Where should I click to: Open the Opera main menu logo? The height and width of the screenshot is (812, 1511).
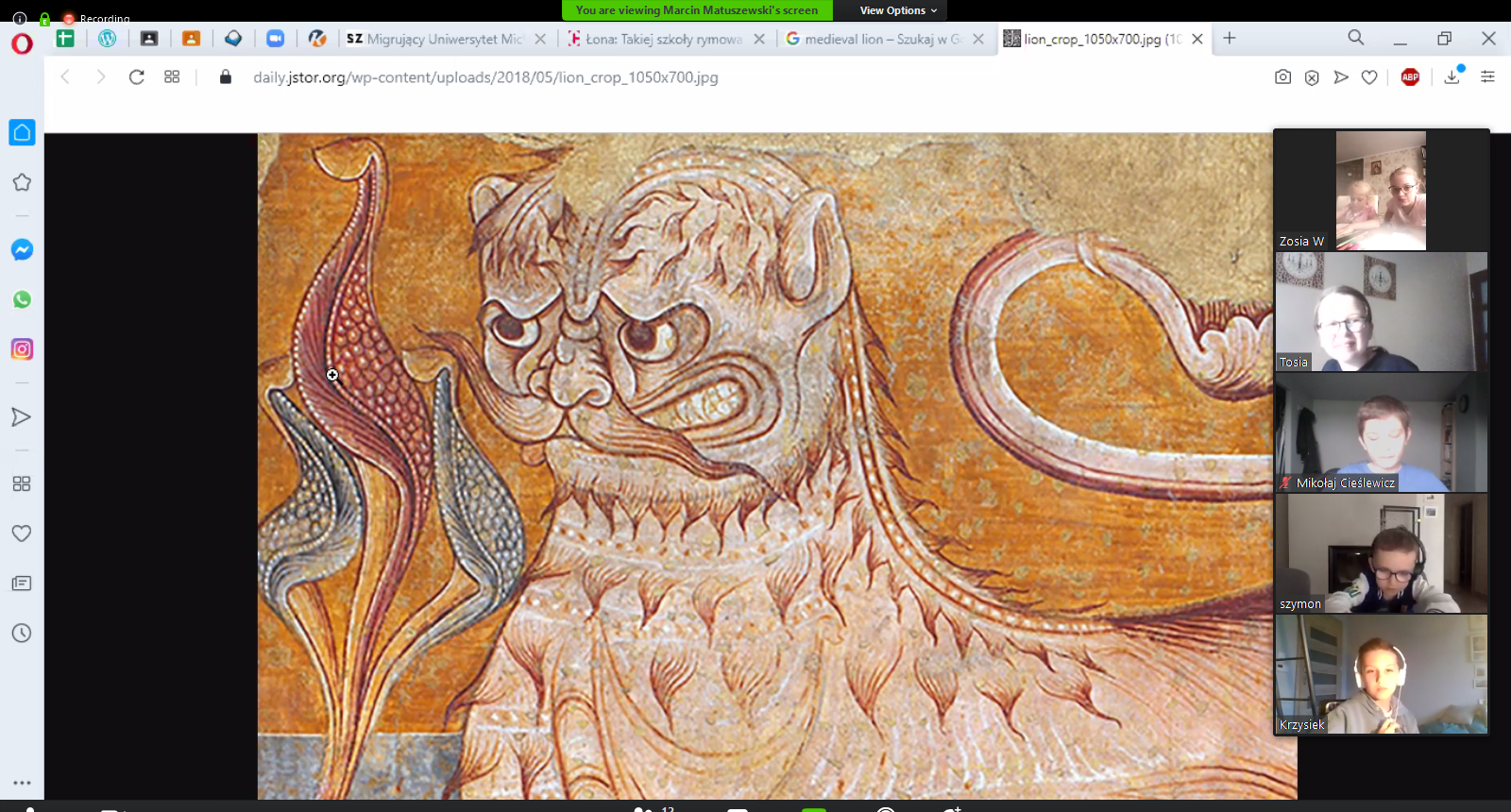[x=22, y=43]
